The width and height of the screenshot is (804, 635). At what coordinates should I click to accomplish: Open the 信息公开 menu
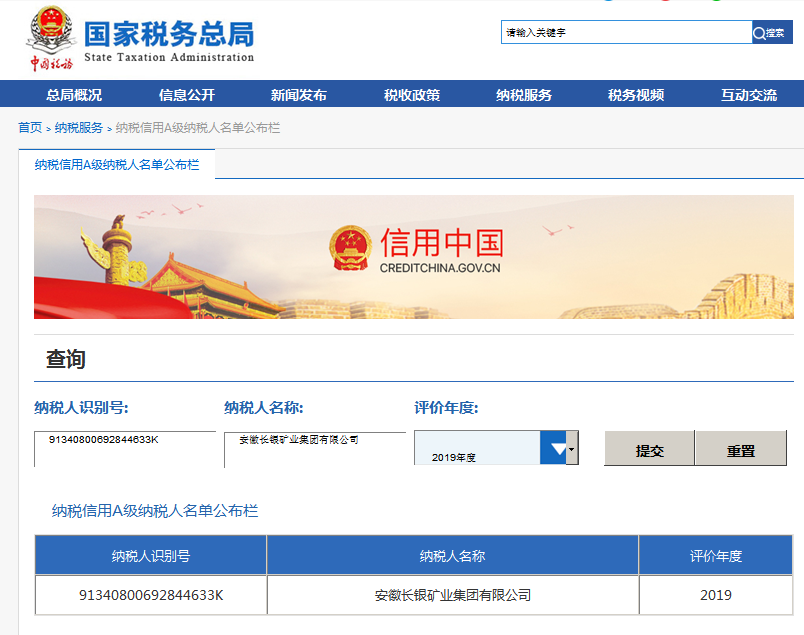click(x=187, y=95)
